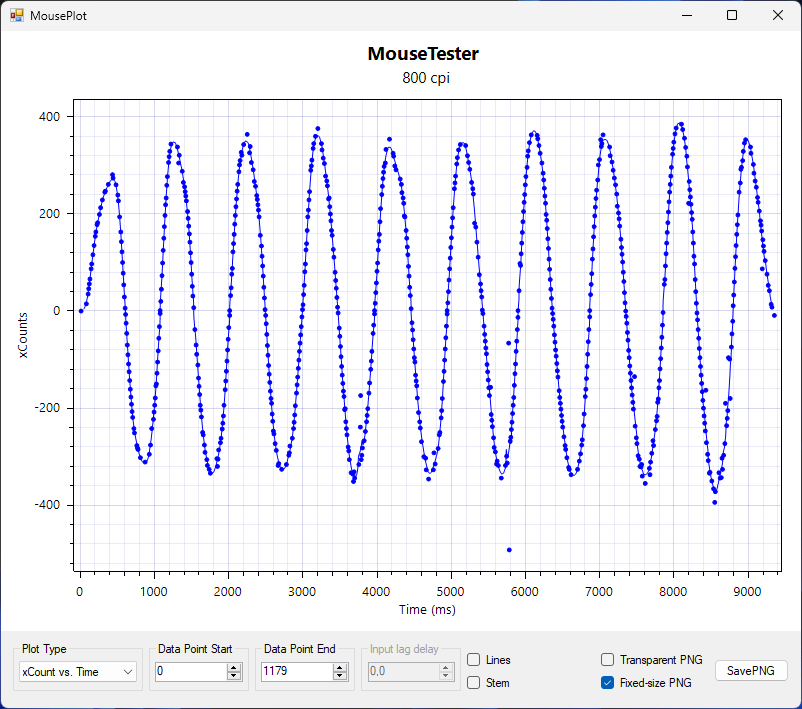Click the SavePNG button
This screenshot has width=802, height=709.
pyautogui.click(x=751, y=671)
